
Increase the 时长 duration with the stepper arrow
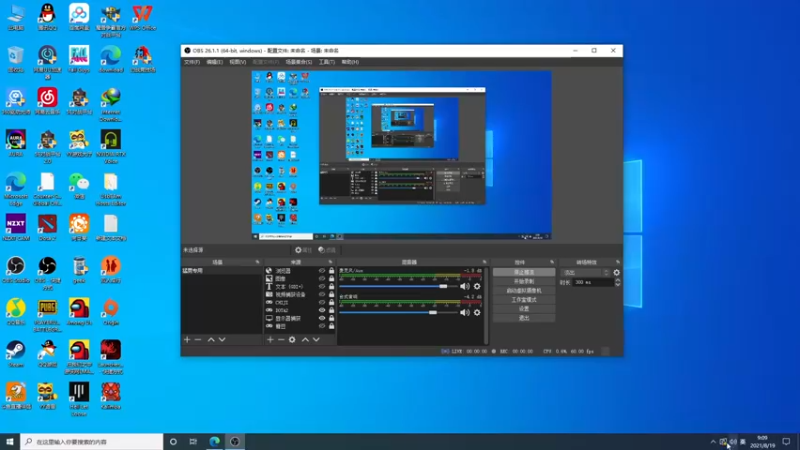pos(618,280)
